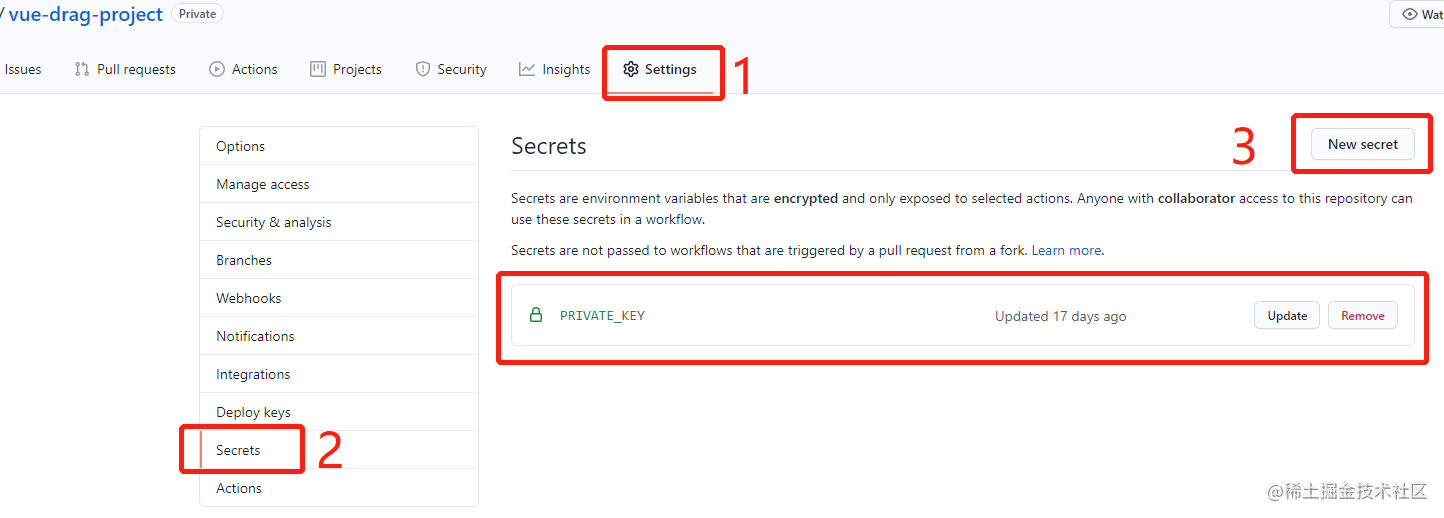This screenshot has height=518, width=1444.
Task: Click the Pull requests icon
Action: [x=82, y=69]
